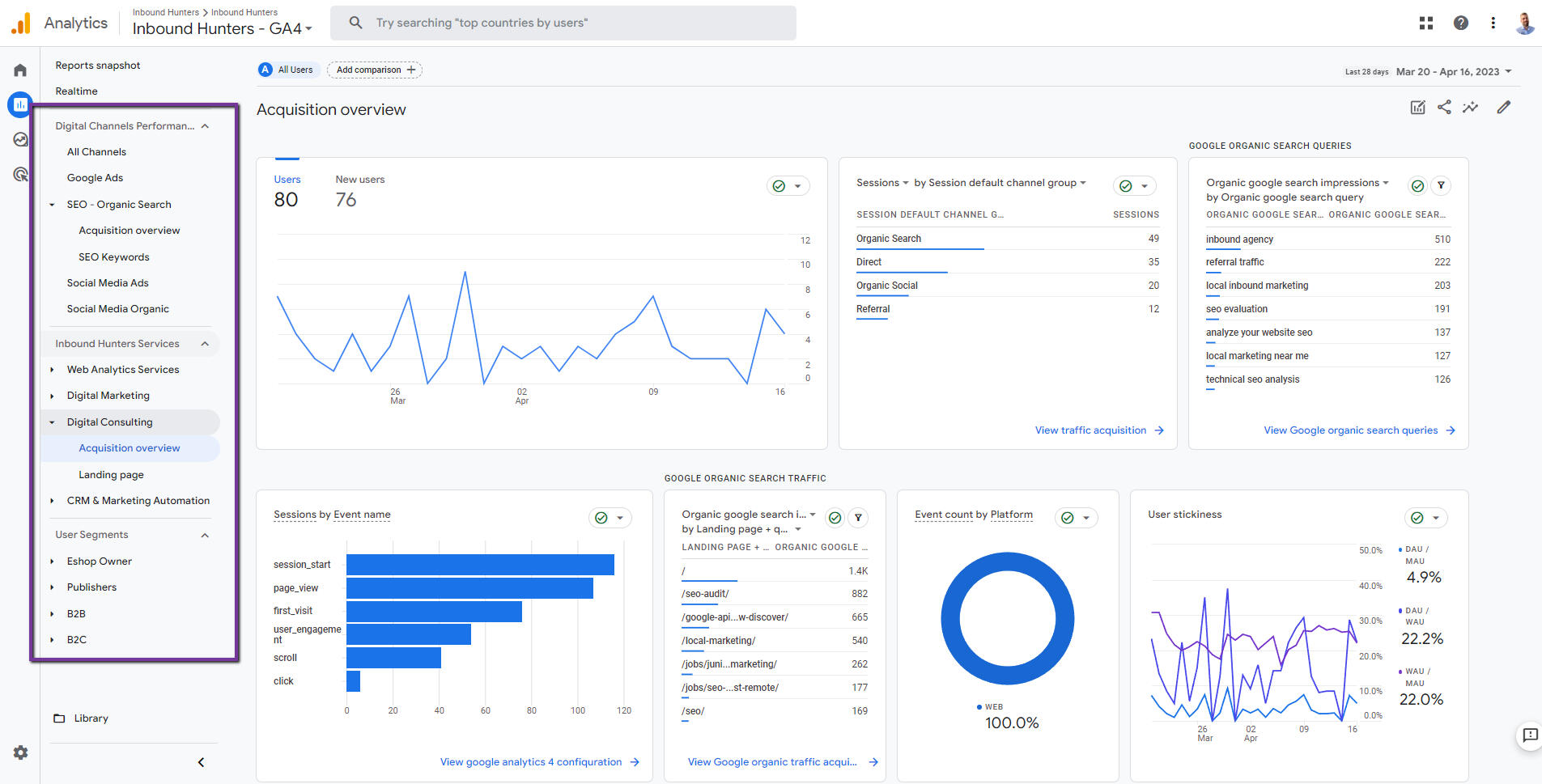The image size is (1542, 784).
Task: Open the Help question mark icon
Action: pyautogui.click(x=1460, y=23)
